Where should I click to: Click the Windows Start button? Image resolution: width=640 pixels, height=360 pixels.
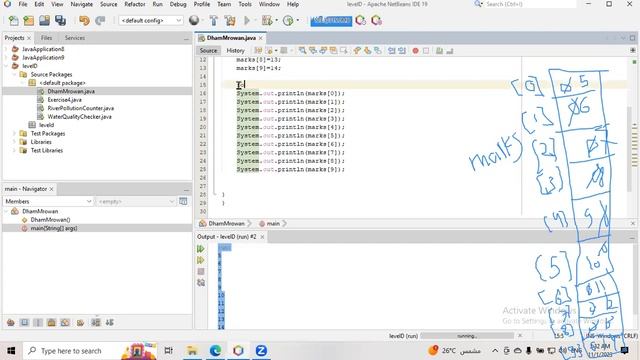[11, 351]
